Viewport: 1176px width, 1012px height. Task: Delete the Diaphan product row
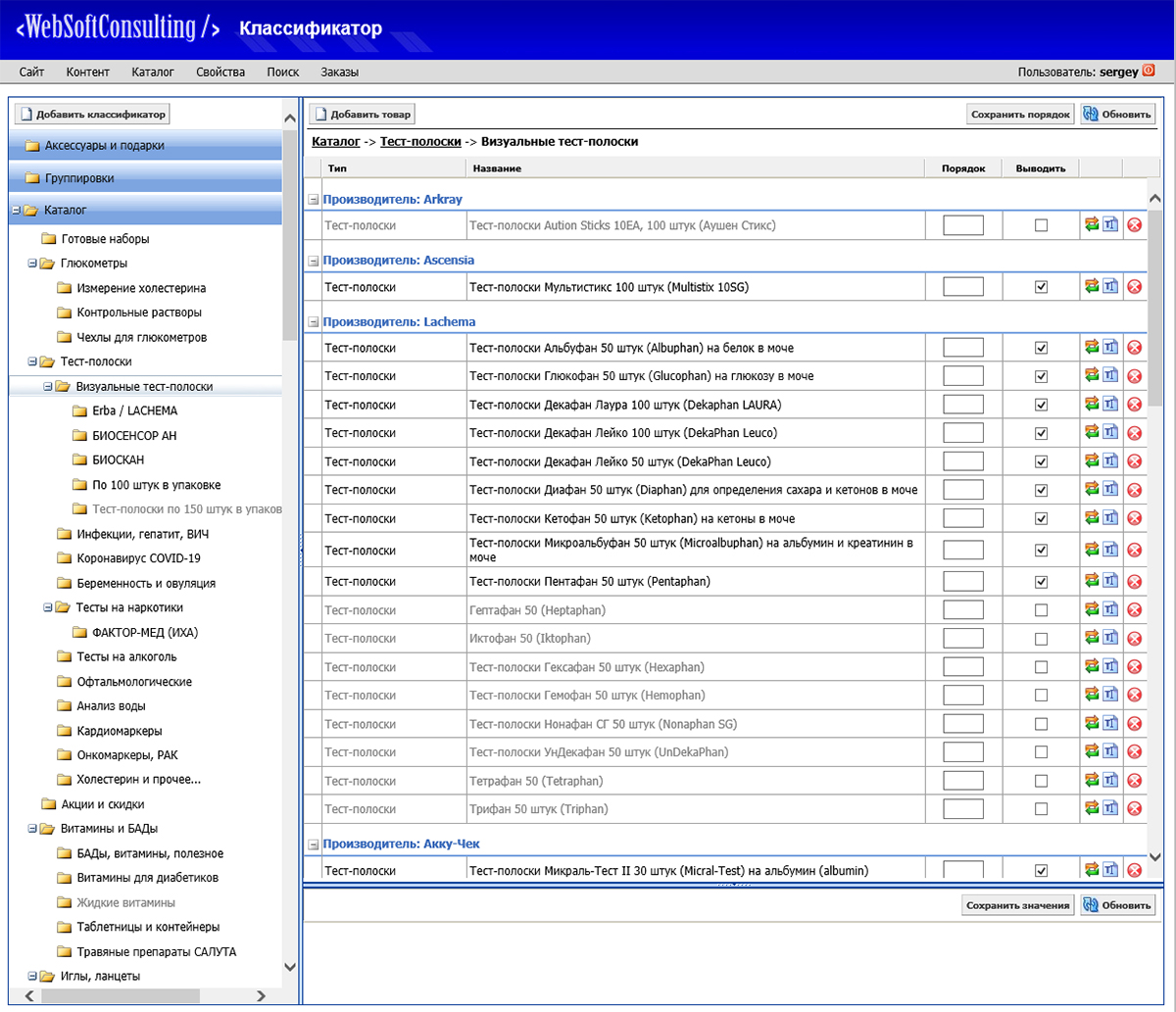(x=1135, y=489)
